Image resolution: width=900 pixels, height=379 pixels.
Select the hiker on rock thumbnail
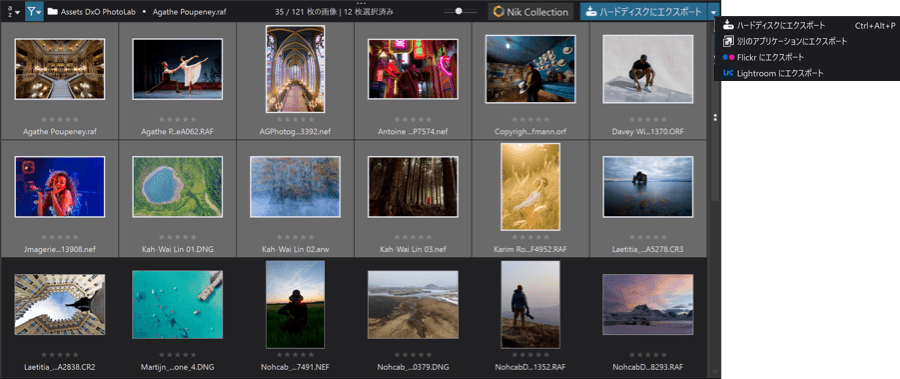[530, 304]
